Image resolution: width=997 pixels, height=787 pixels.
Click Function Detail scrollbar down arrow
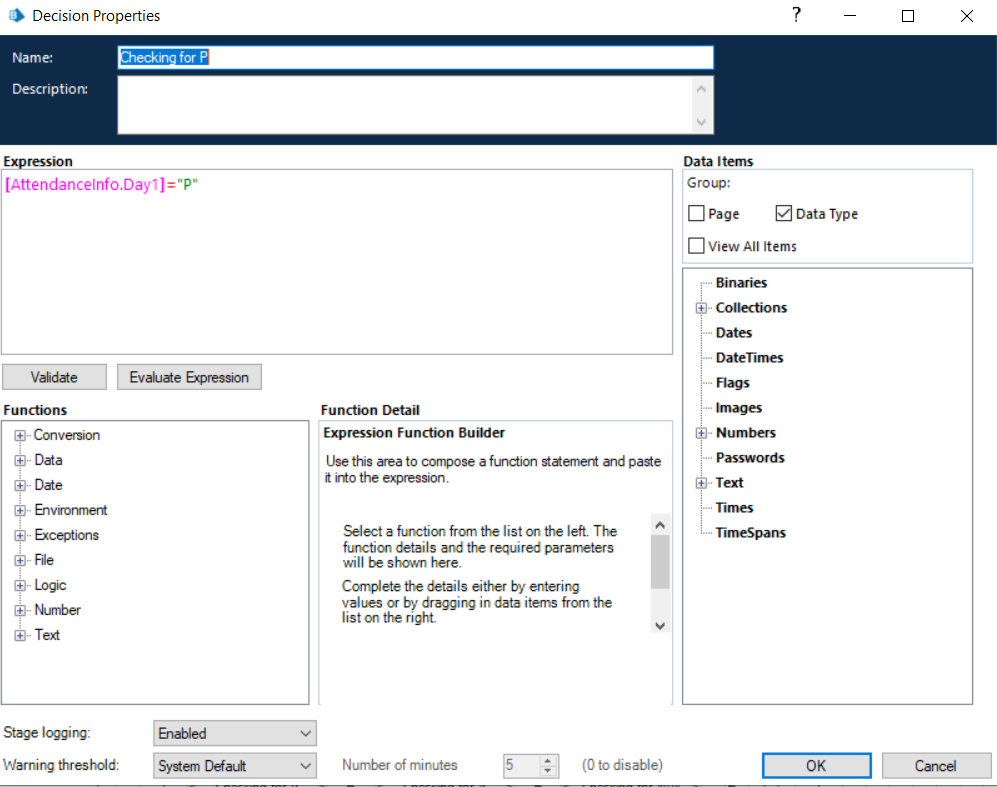click(x=660, y=626)
